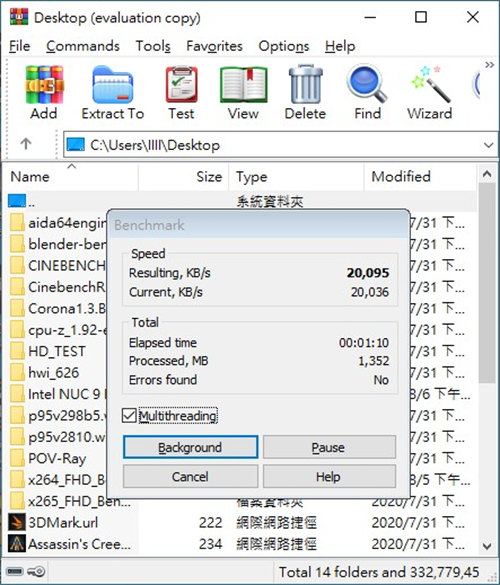The image size is (500, 585).
Task: Select the 3DMark.url shortcut icon
Action: 17,522
